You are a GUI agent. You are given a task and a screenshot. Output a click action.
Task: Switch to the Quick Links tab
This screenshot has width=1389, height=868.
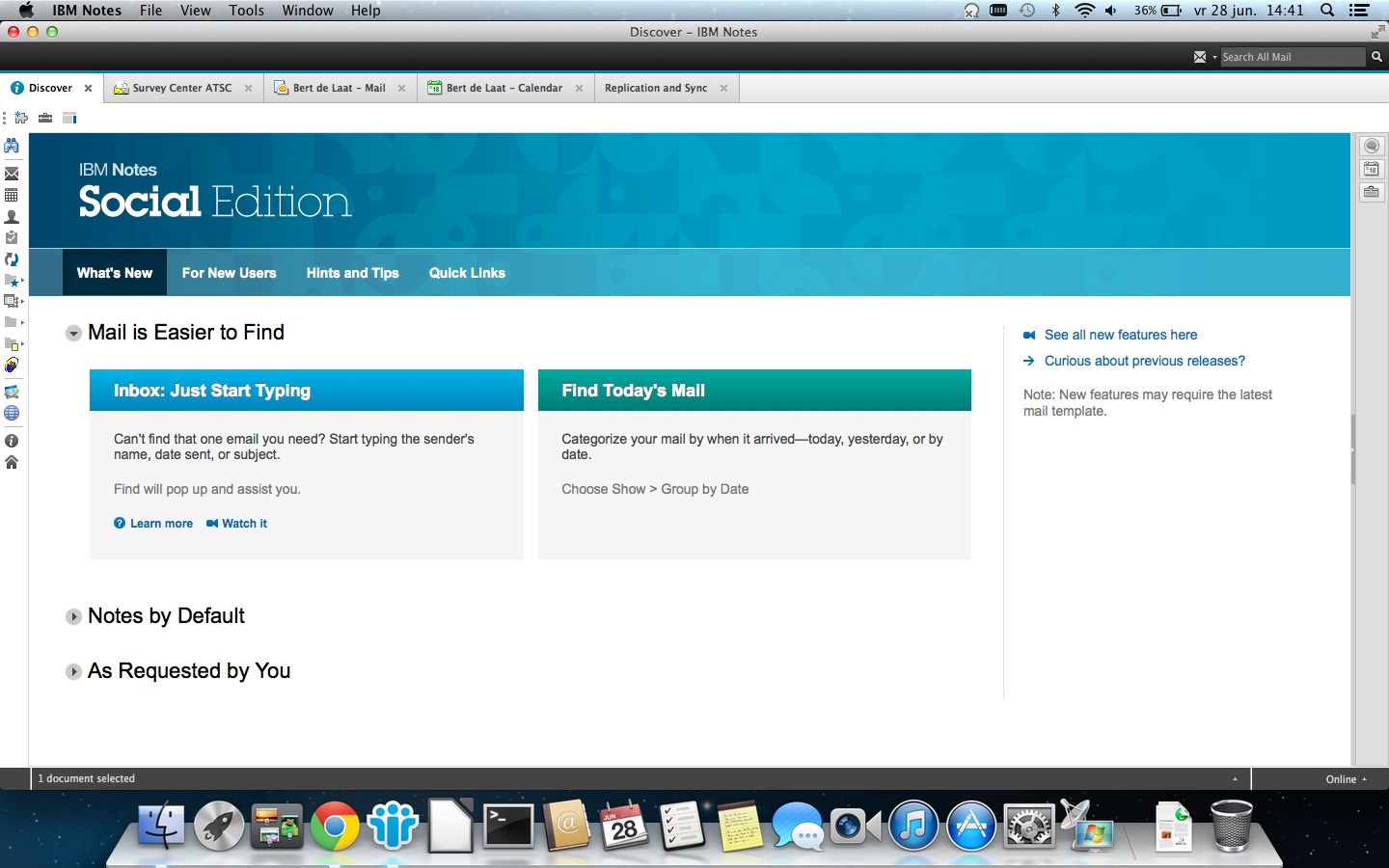468,273
